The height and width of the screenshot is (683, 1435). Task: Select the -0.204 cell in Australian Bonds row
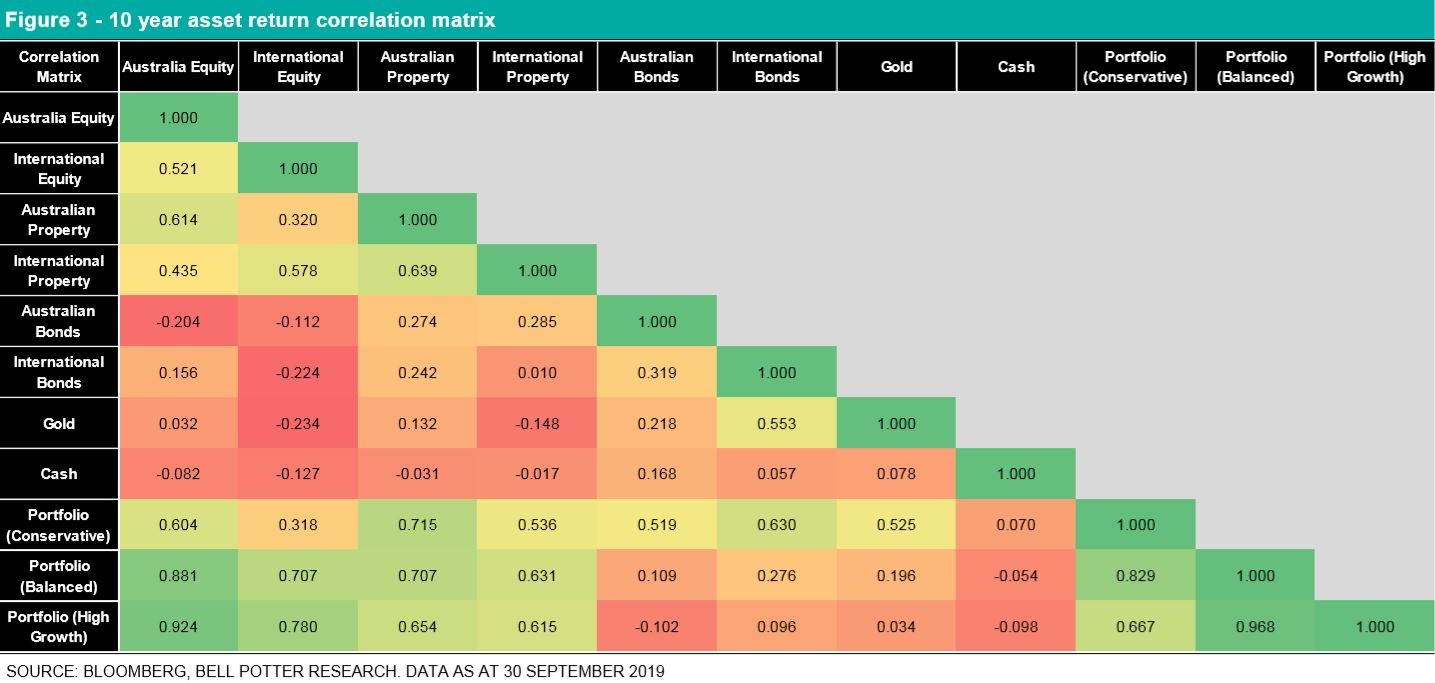(x=178, y=322)
